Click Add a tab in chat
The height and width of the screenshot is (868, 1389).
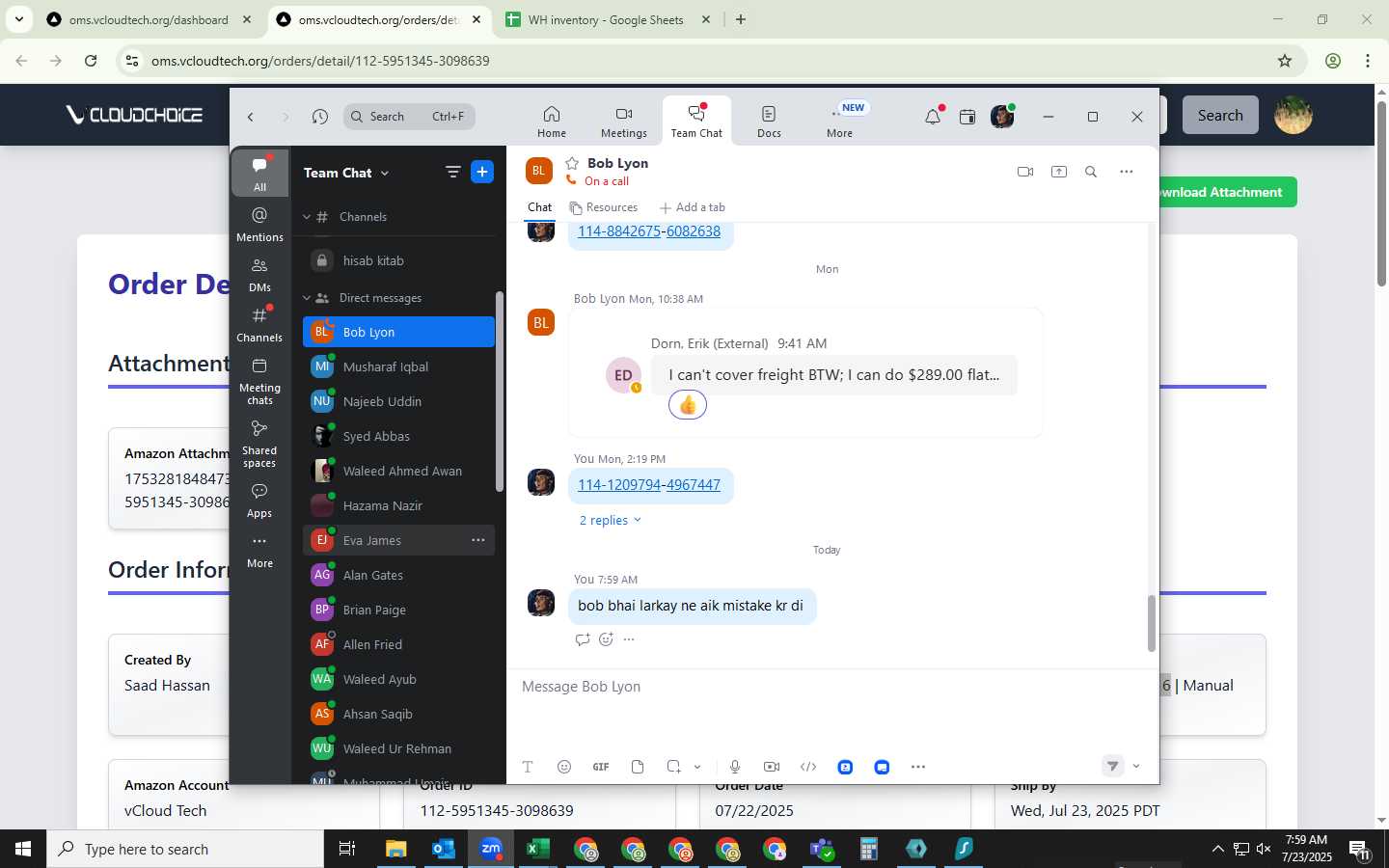point(692,207)
